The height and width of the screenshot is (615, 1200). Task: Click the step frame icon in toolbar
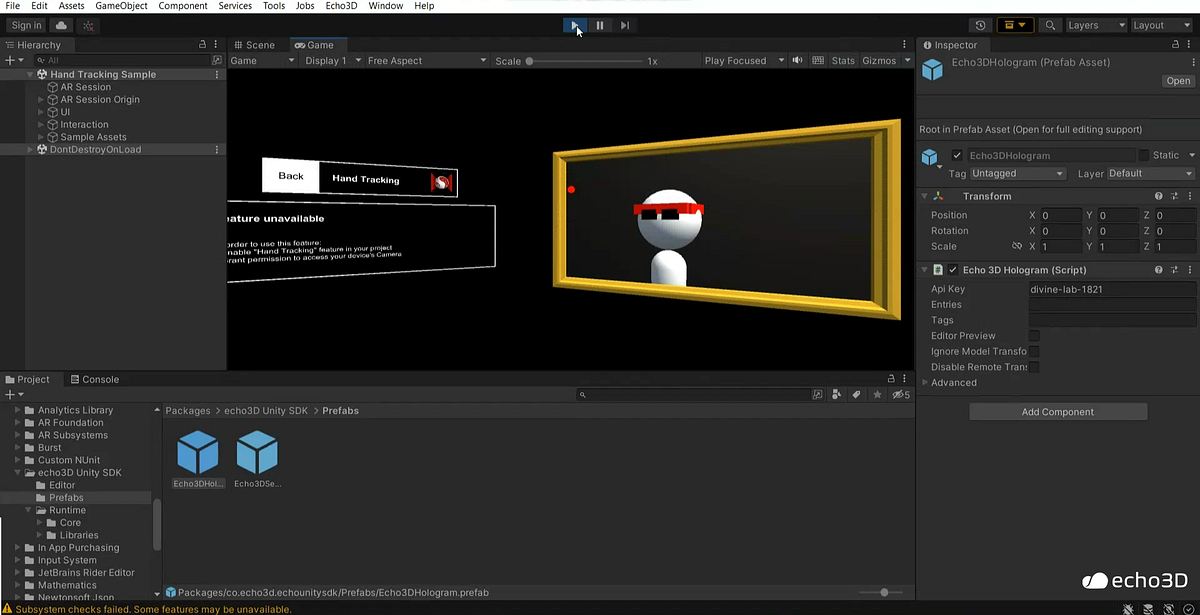624,25
